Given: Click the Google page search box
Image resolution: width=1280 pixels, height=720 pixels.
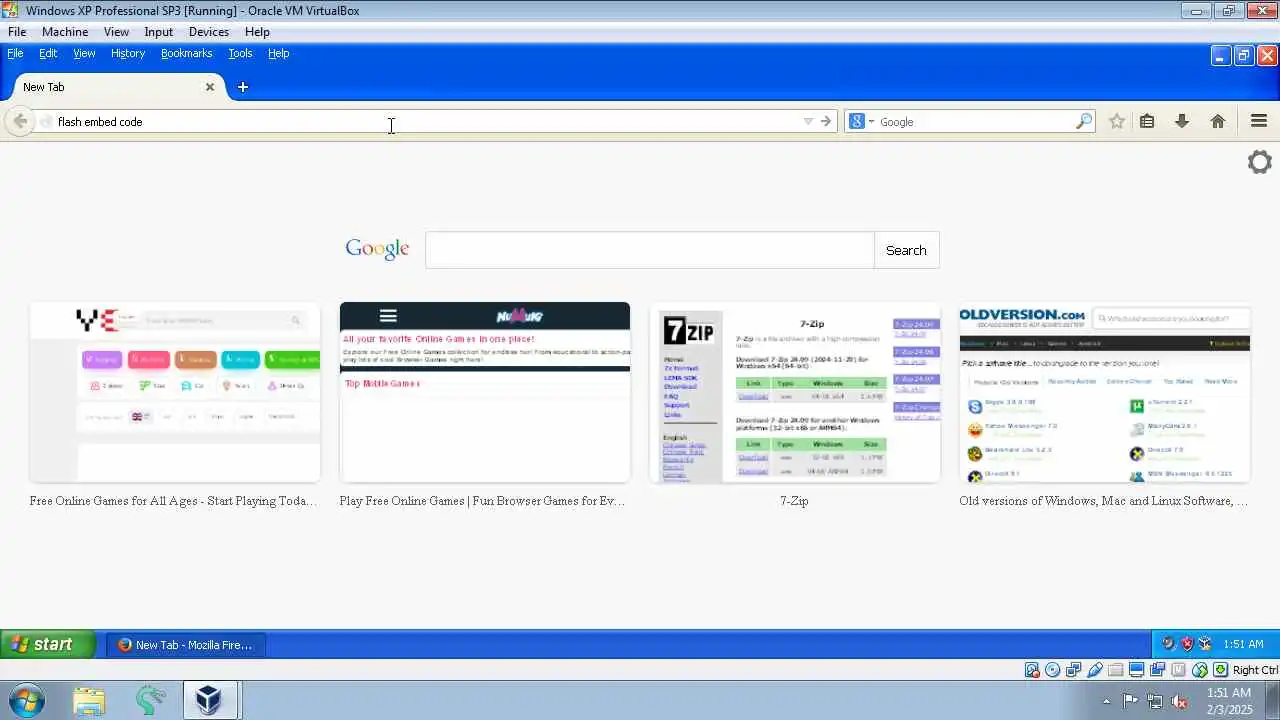Looking at the screenshot, I should coord(650,250).
